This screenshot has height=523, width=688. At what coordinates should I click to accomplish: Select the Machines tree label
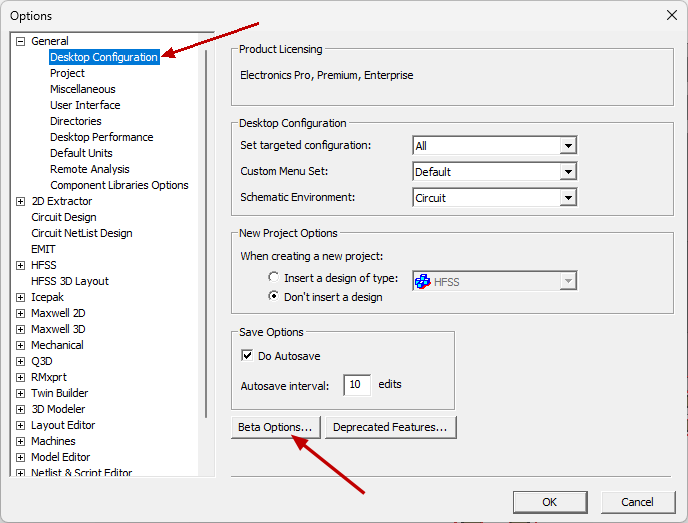[x=53, y=441]
